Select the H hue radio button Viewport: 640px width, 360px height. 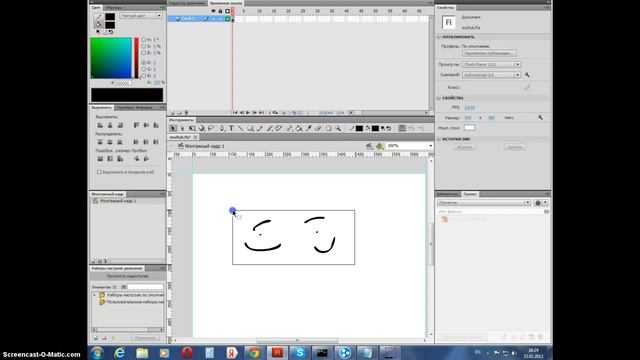click(x=144, y=40)
